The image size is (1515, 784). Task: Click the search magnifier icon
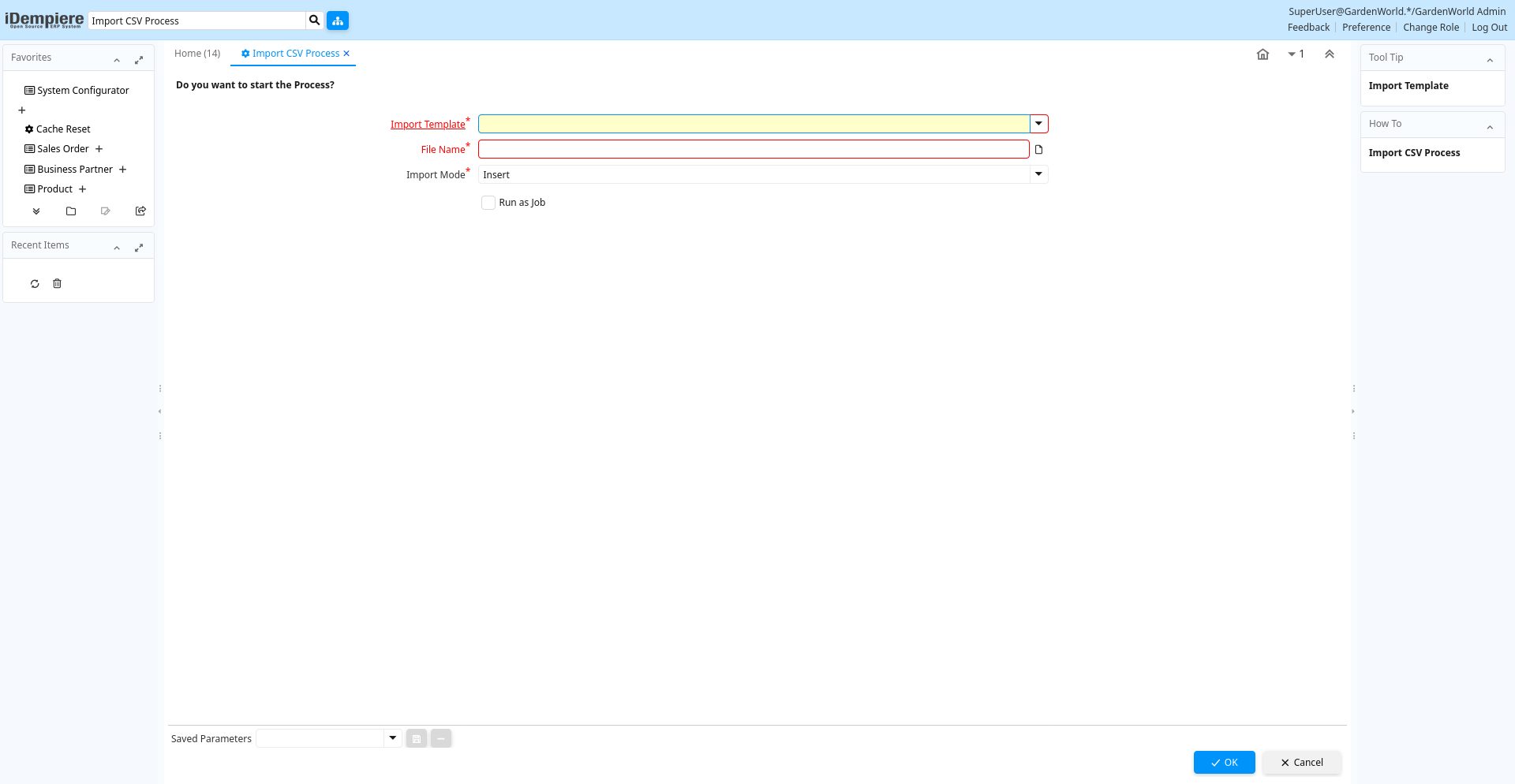(x=314, y=21)
